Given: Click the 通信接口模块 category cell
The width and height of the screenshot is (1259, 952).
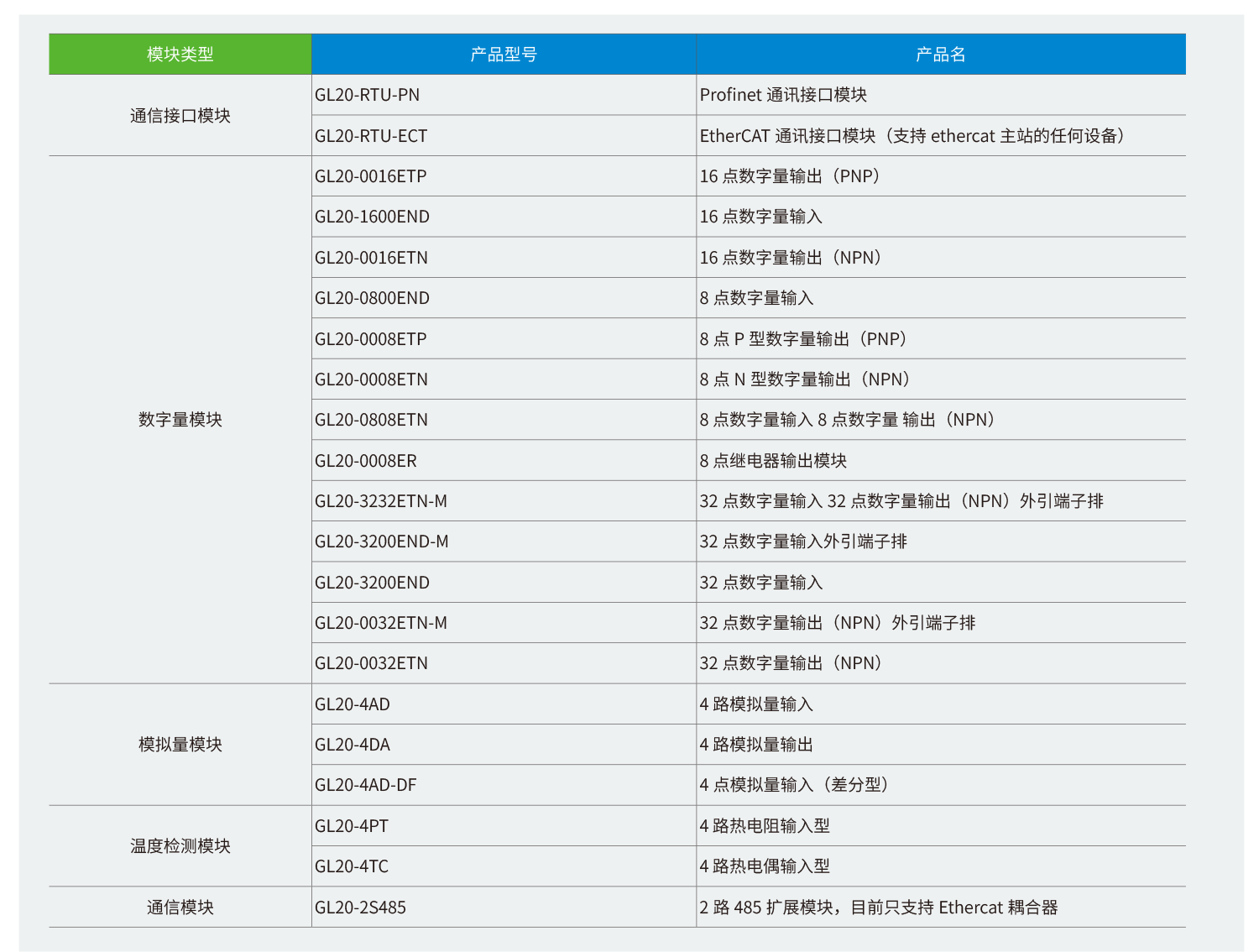Looking at the screenshot, I should pos(180,116).
